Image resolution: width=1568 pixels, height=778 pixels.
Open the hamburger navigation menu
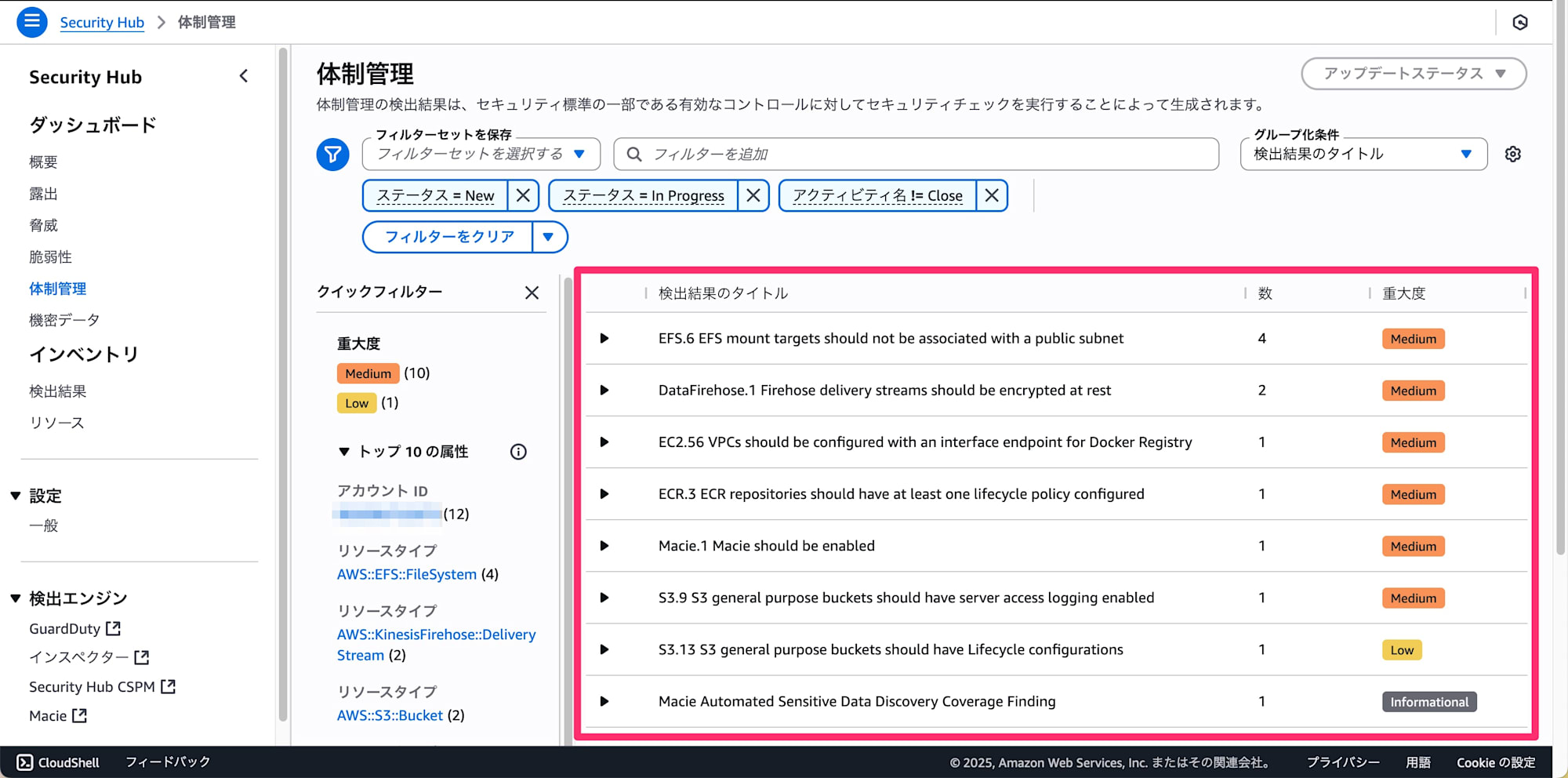click(x=32, y=22)
